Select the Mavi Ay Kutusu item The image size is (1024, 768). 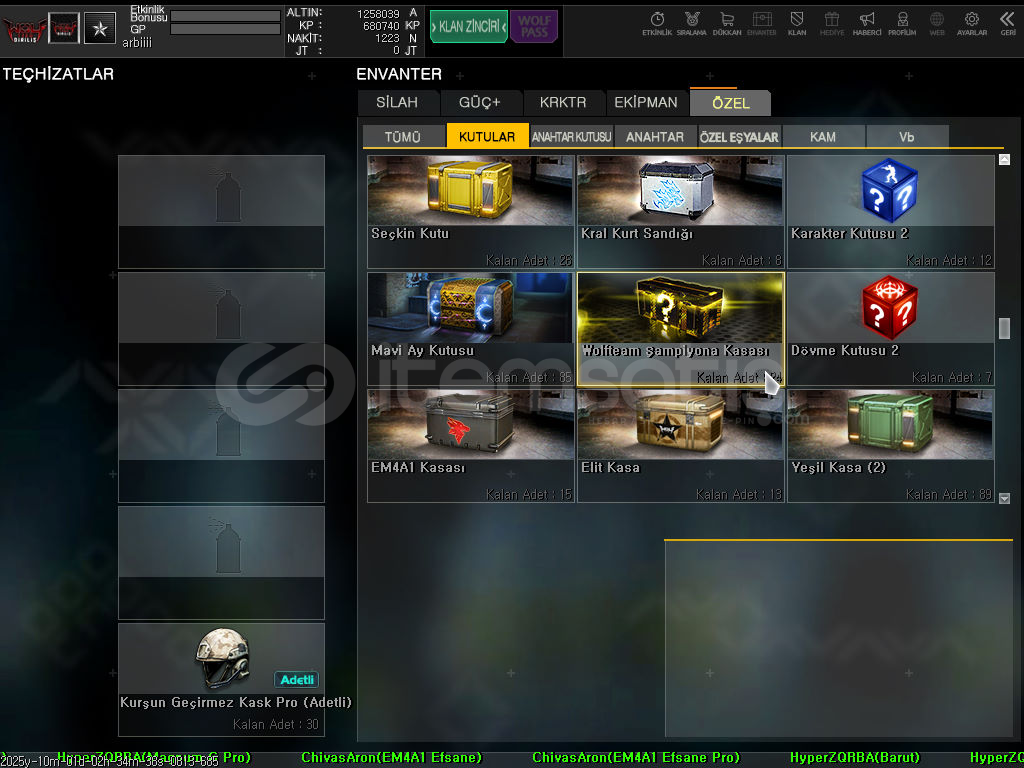click(470, 328)
